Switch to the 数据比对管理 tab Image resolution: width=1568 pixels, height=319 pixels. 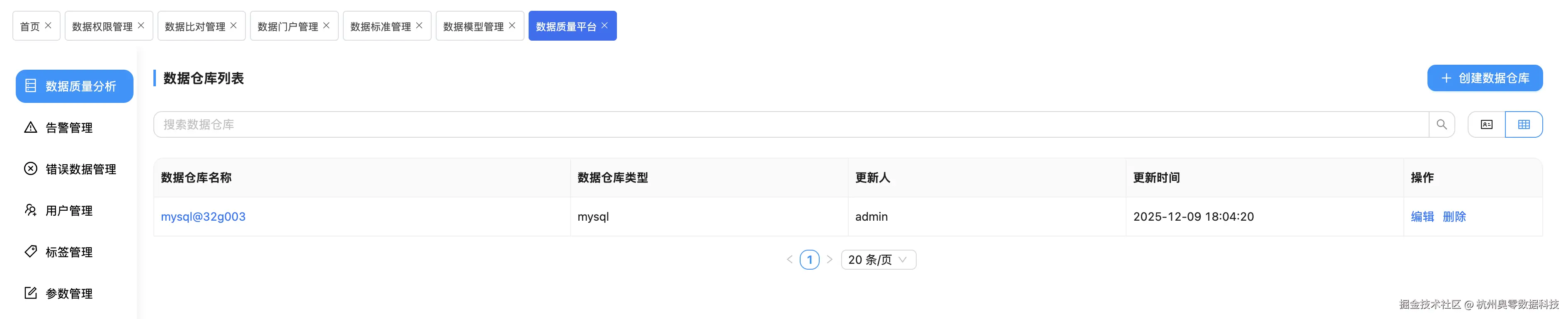tap(195, 27)
